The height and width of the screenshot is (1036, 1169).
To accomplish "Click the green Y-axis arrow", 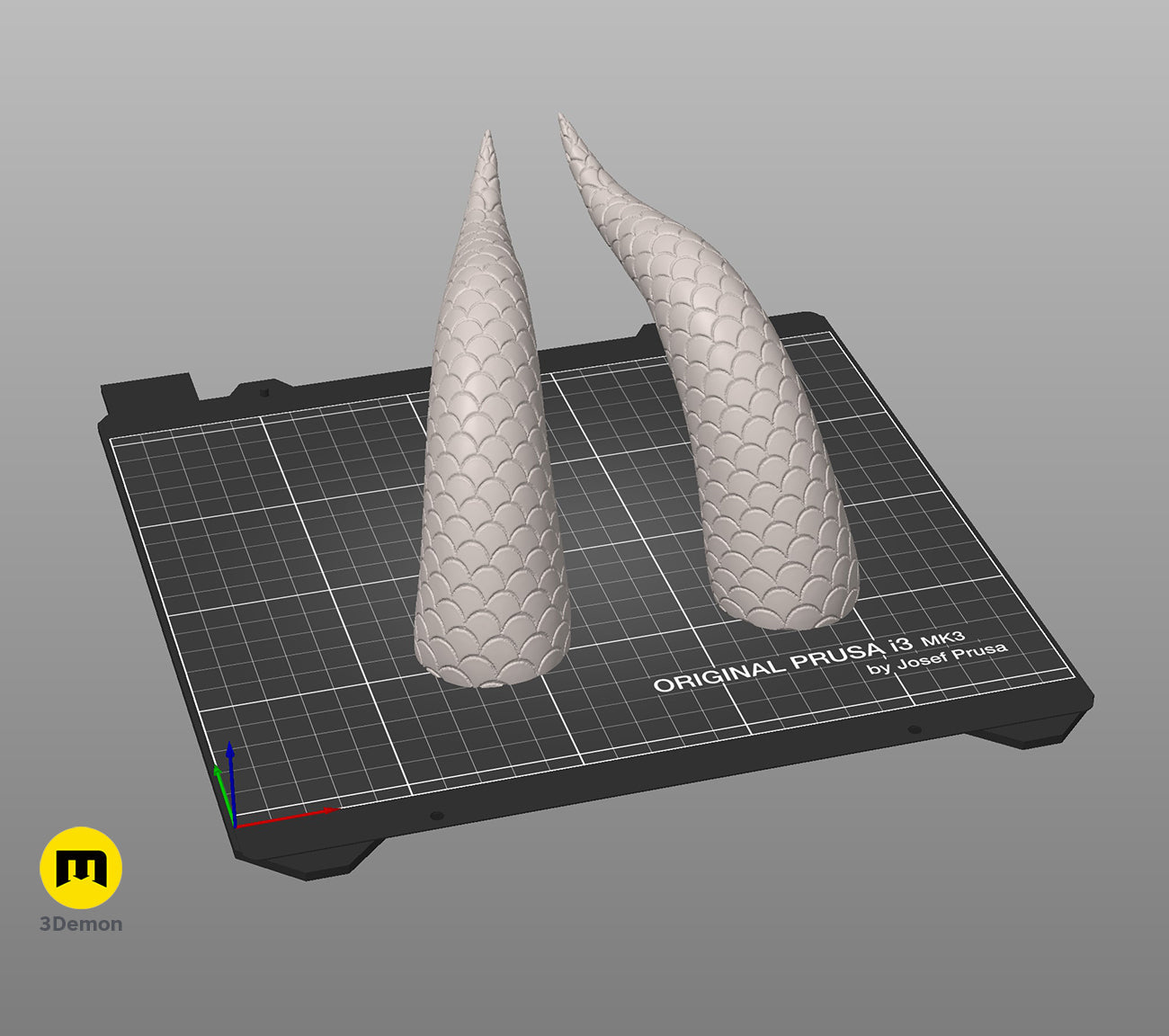I will 223,793.
